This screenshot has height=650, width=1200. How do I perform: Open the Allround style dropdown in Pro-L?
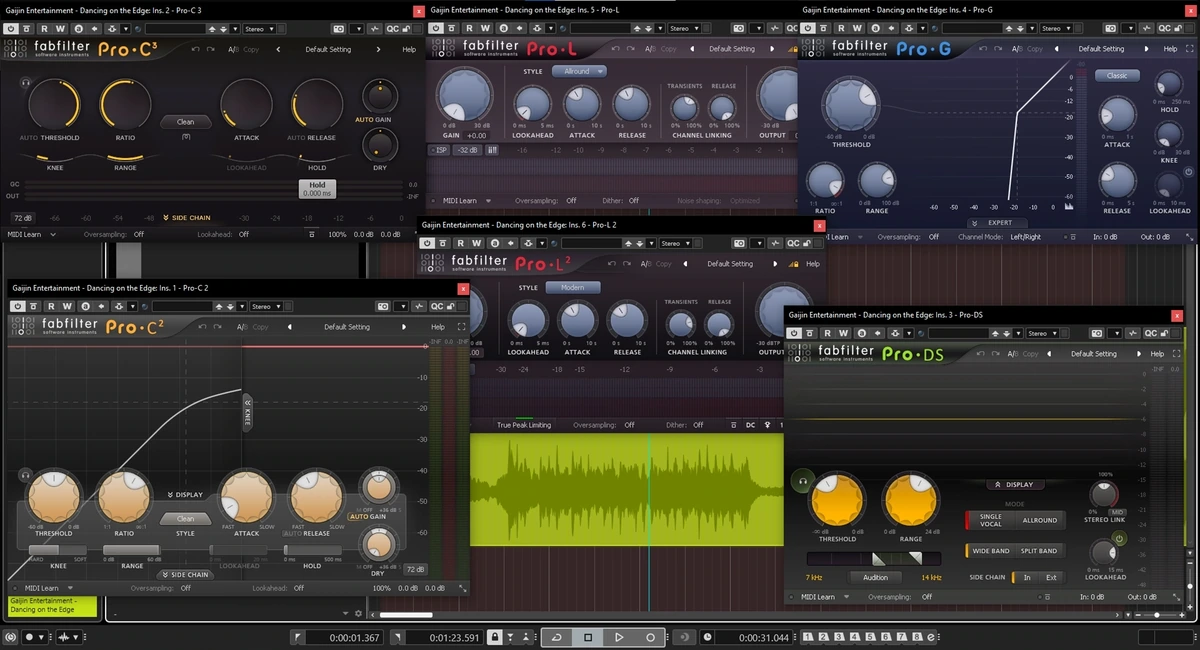[x=577, y=71]
